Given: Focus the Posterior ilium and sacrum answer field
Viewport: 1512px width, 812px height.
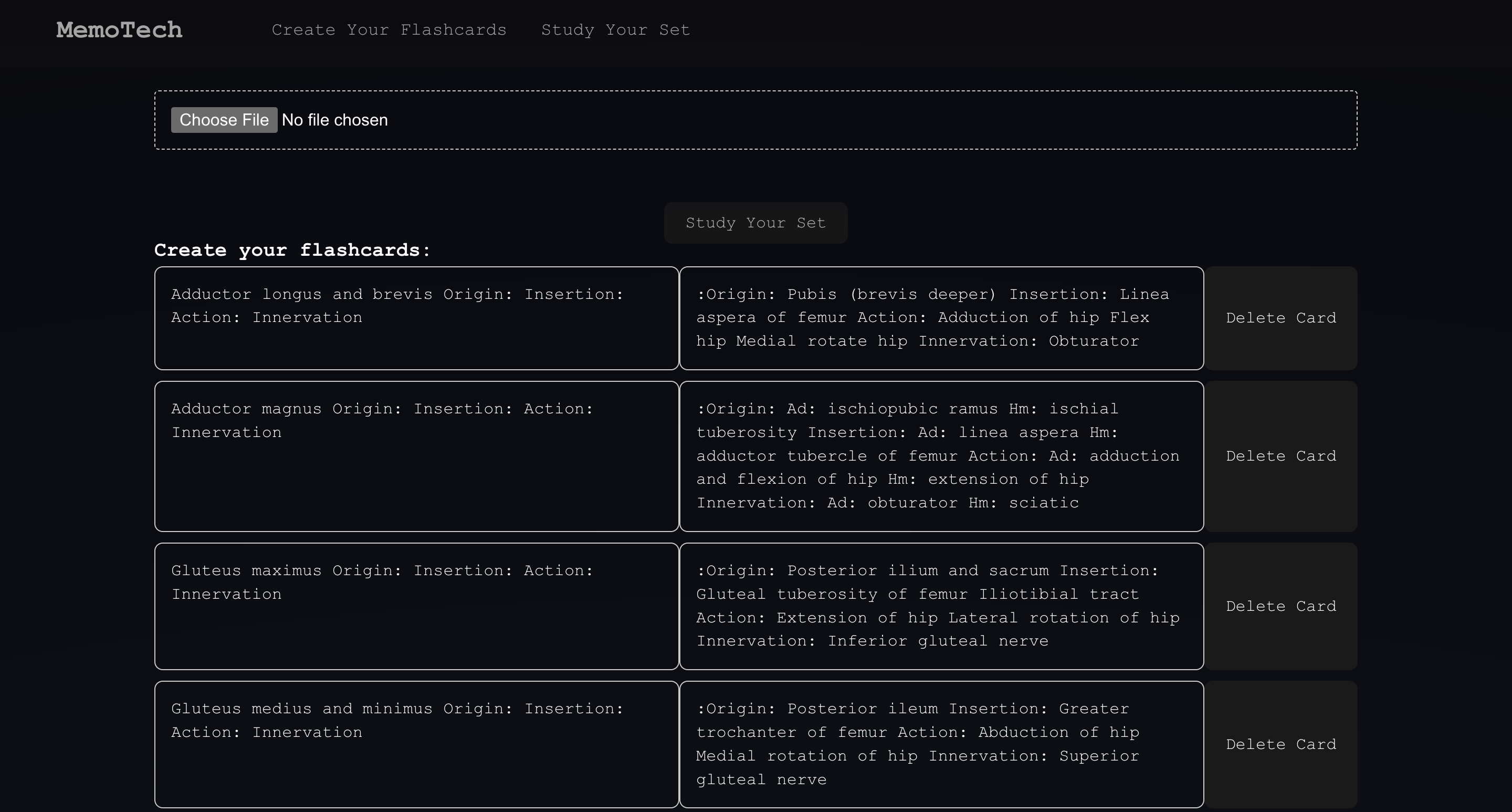Looking at the screenshot, I should (941, 606).
